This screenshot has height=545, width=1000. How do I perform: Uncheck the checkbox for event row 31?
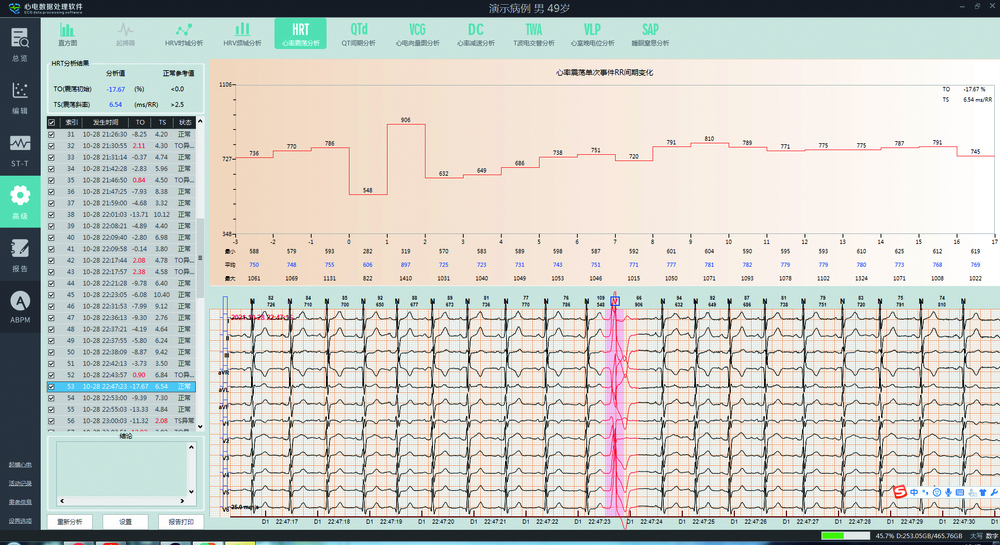tap(52, 134)
